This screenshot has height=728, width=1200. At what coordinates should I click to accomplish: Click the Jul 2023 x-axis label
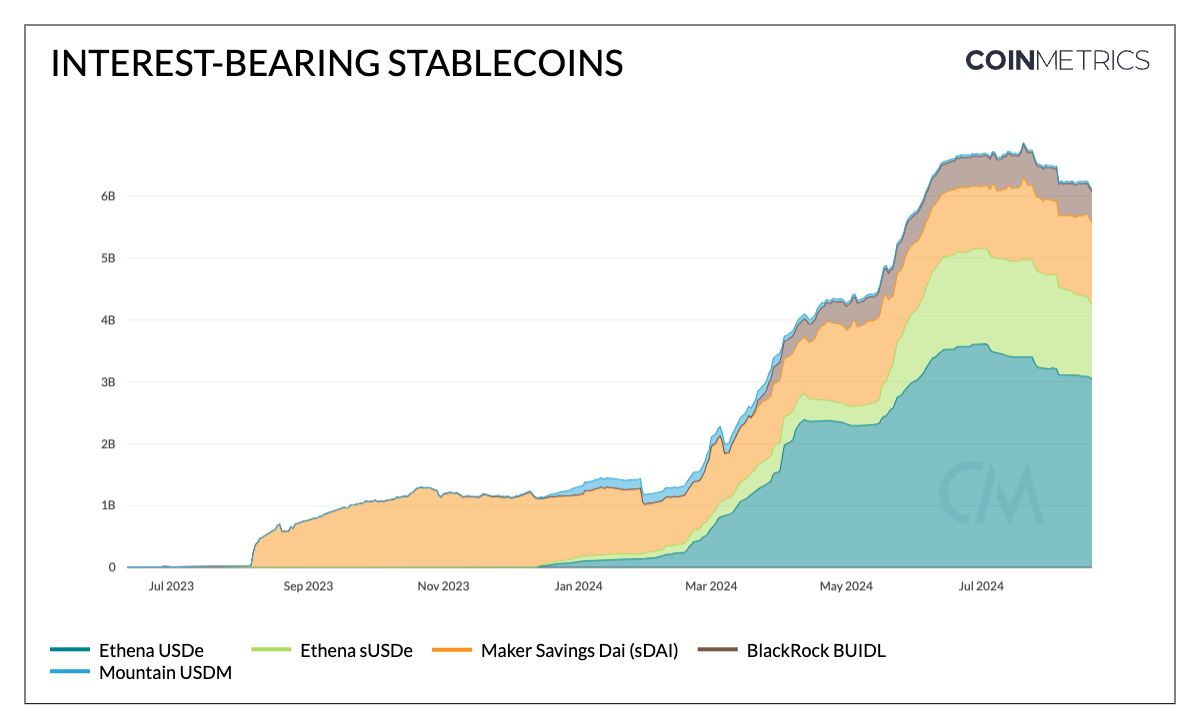[169, 586]
